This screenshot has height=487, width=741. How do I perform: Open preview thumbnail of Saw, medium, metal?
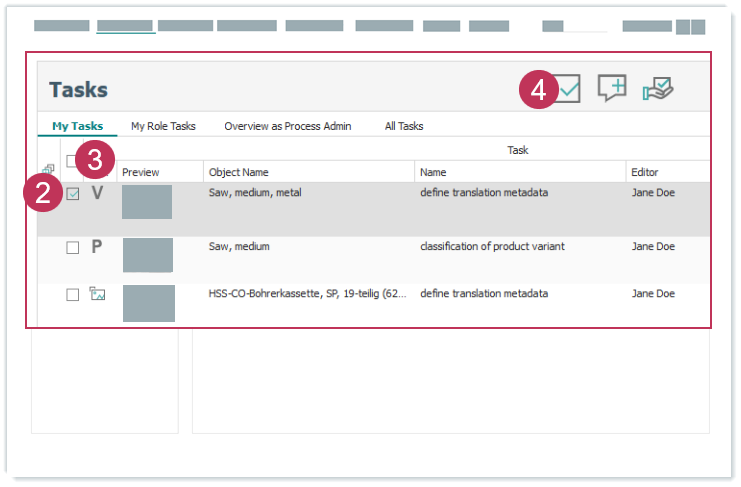pyautogui.click(x=147, y=202)
